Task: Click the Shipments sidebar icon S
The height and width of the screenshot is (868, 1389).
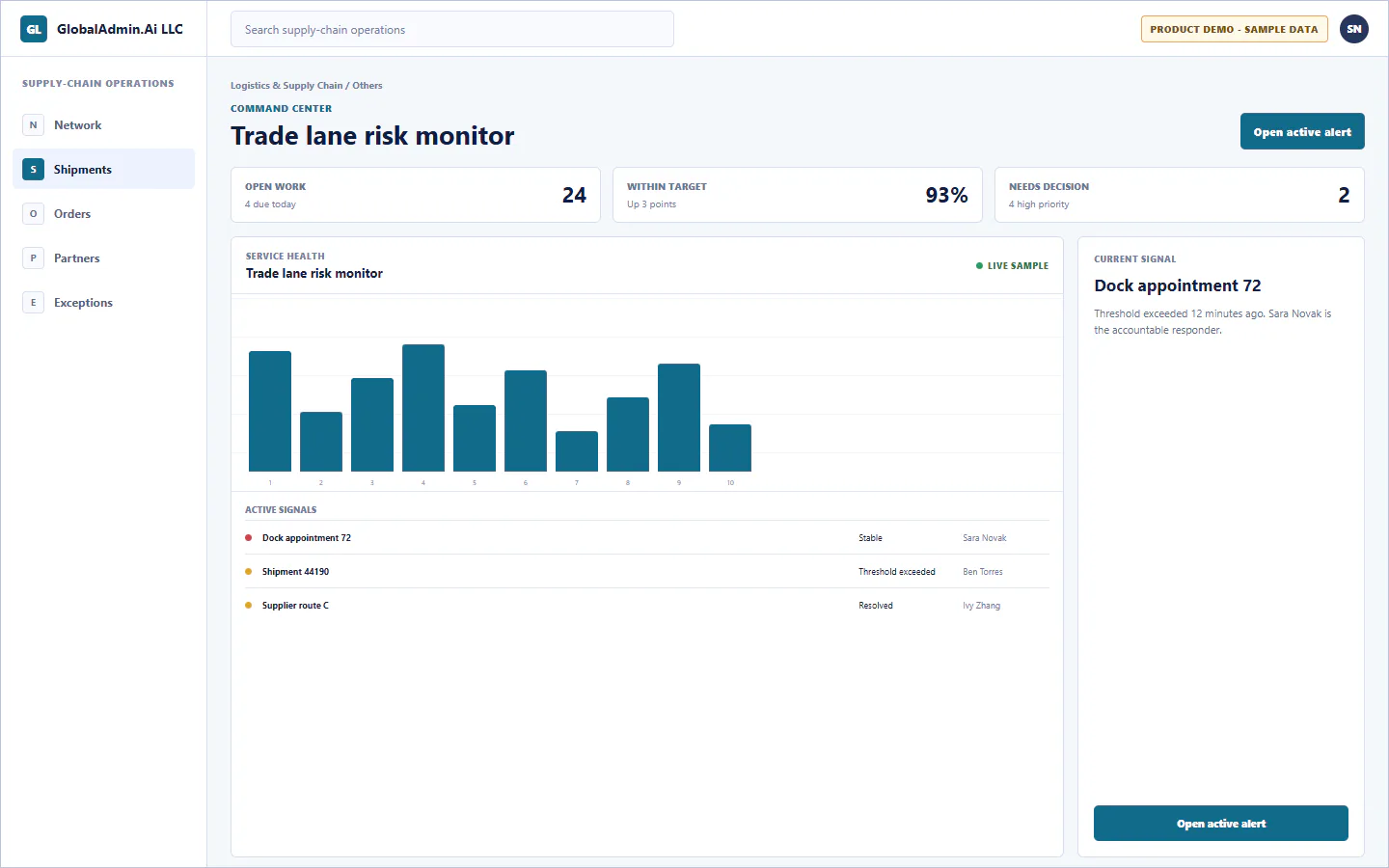Action: [33, 170]
